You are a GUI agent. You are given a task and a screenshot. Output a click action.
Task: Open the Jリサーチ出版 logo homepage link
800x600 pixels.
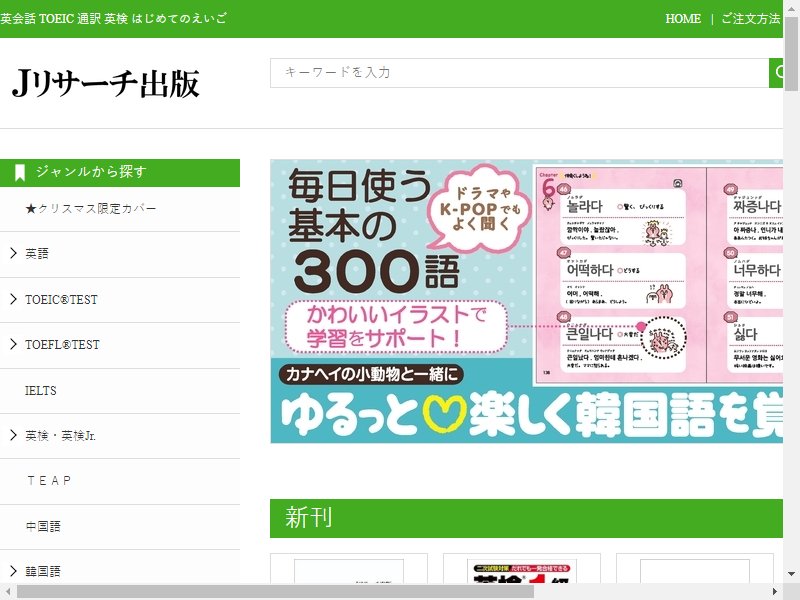106,83
